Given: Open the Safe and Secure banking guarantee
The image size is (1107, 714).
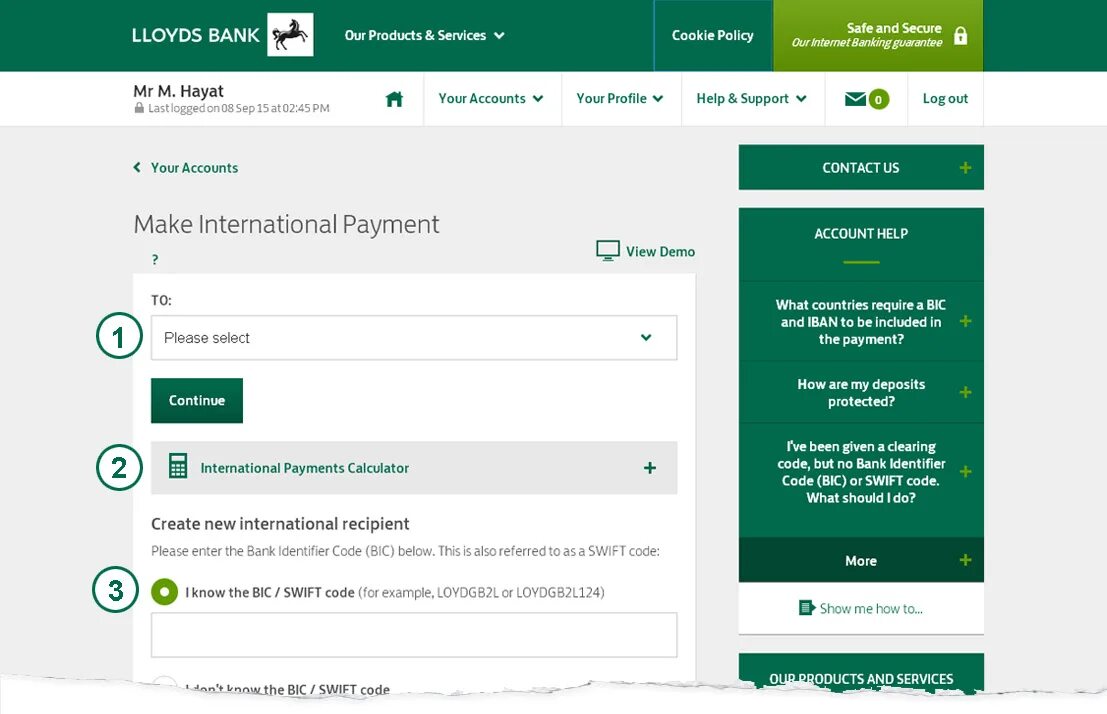Looking at the screenshot, I should click(878, 35).
